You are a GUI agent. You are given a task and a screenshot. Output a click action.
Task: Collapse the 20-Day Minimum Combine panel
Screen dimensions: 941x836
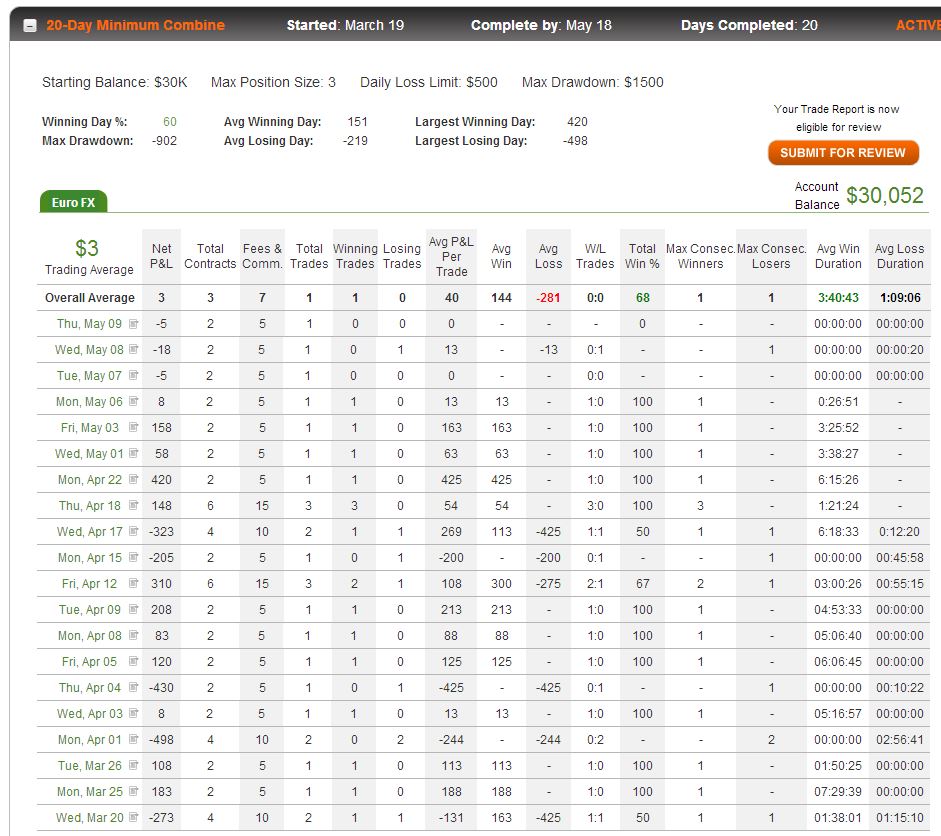click(x=29, y=26)
